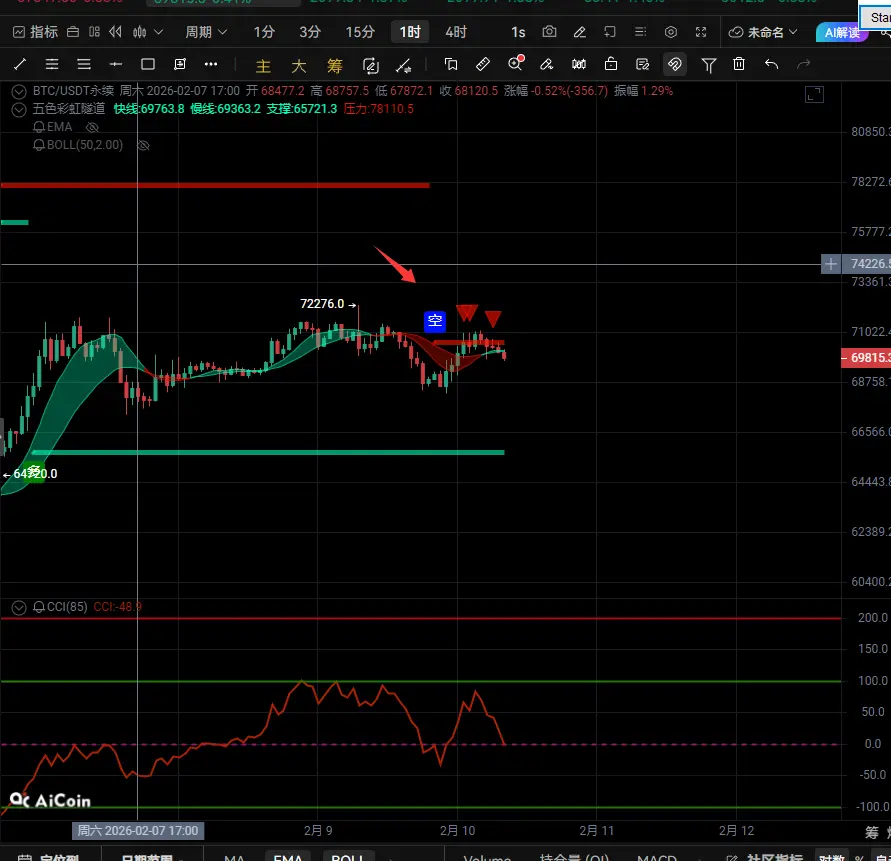Image resolution: width=891 pixels, height=861 pixels.
Task: Delete drawings with the trash icon
Action: (x=739, y=64)
